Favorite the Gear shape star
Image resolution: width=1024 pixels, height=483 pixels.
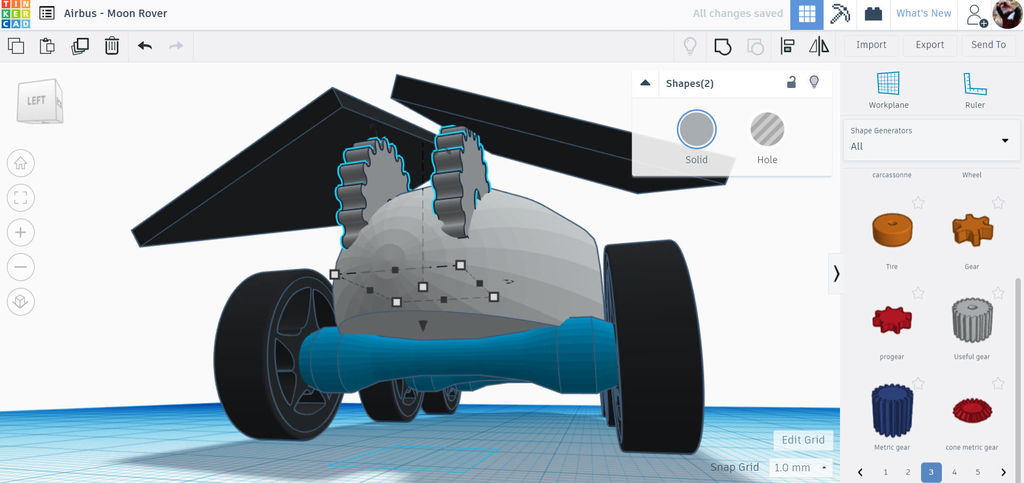[x=998, y=203]
